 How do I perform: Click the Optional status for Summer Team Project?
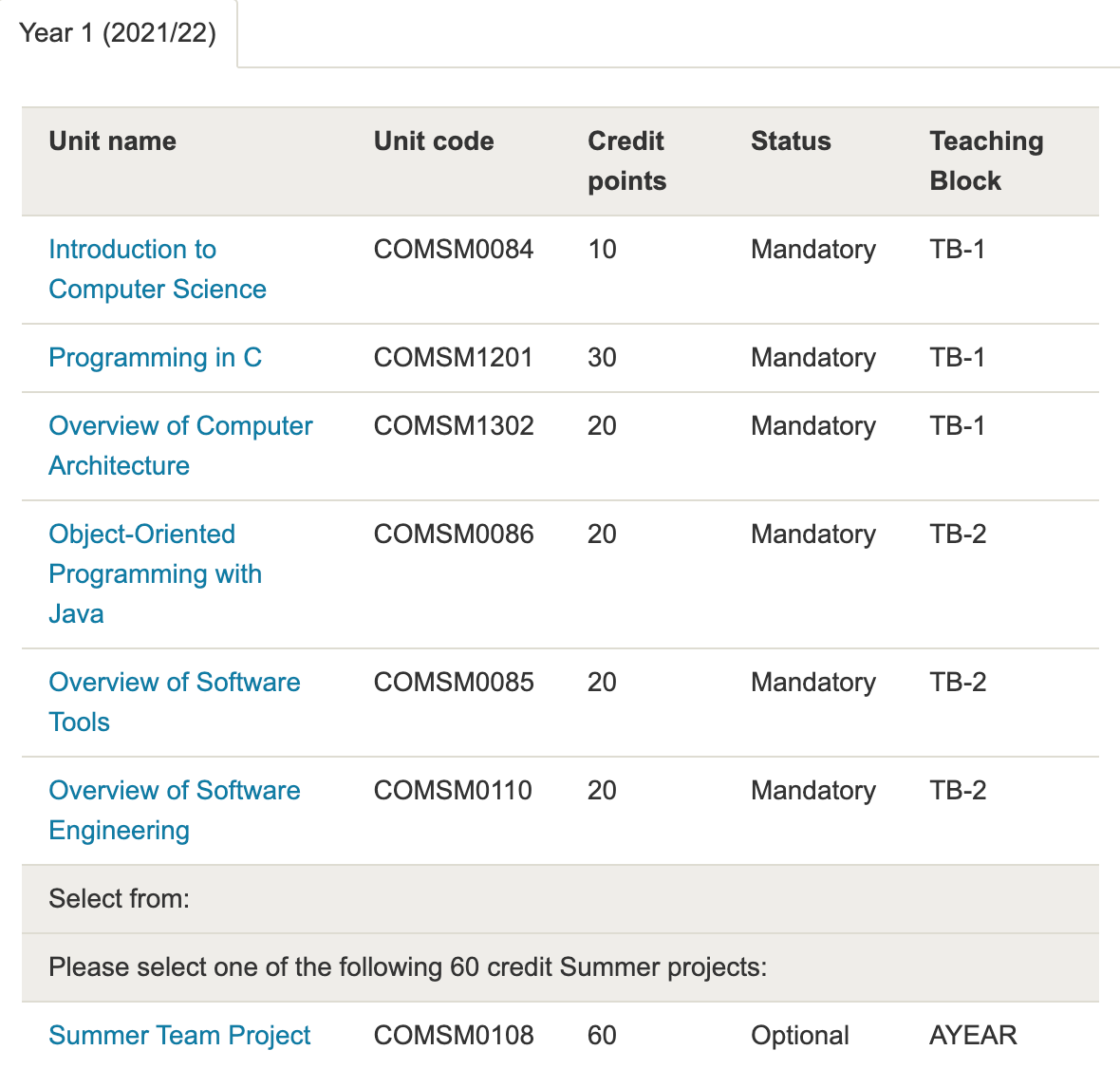tap(800, 1036)
